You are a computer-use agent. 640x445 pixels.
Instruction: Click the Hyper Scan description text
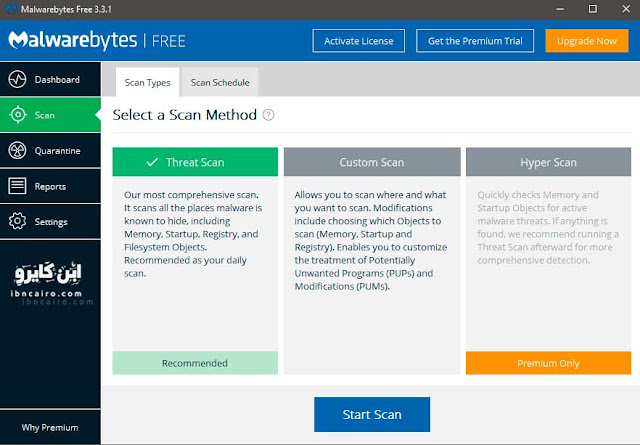point(548,227)
